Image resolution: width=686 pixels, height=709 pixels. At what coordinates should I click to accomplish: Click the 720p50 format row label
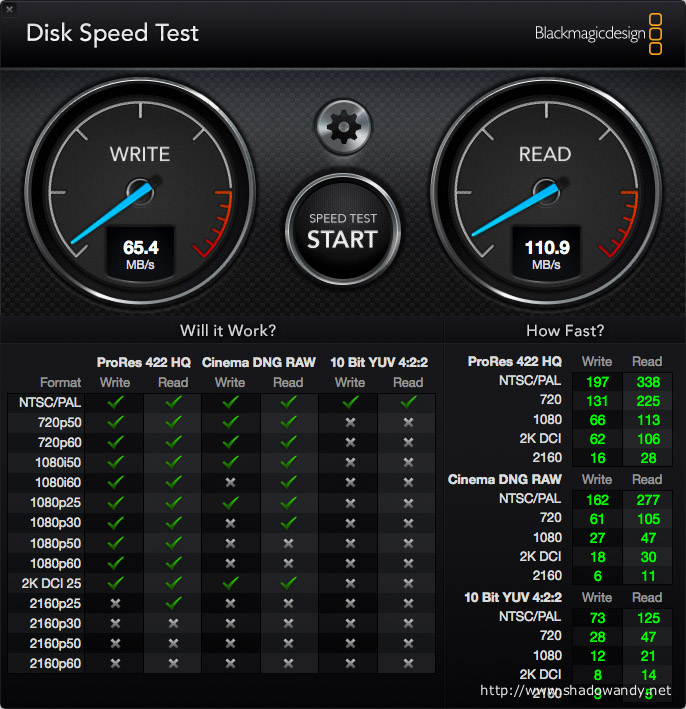60,422
